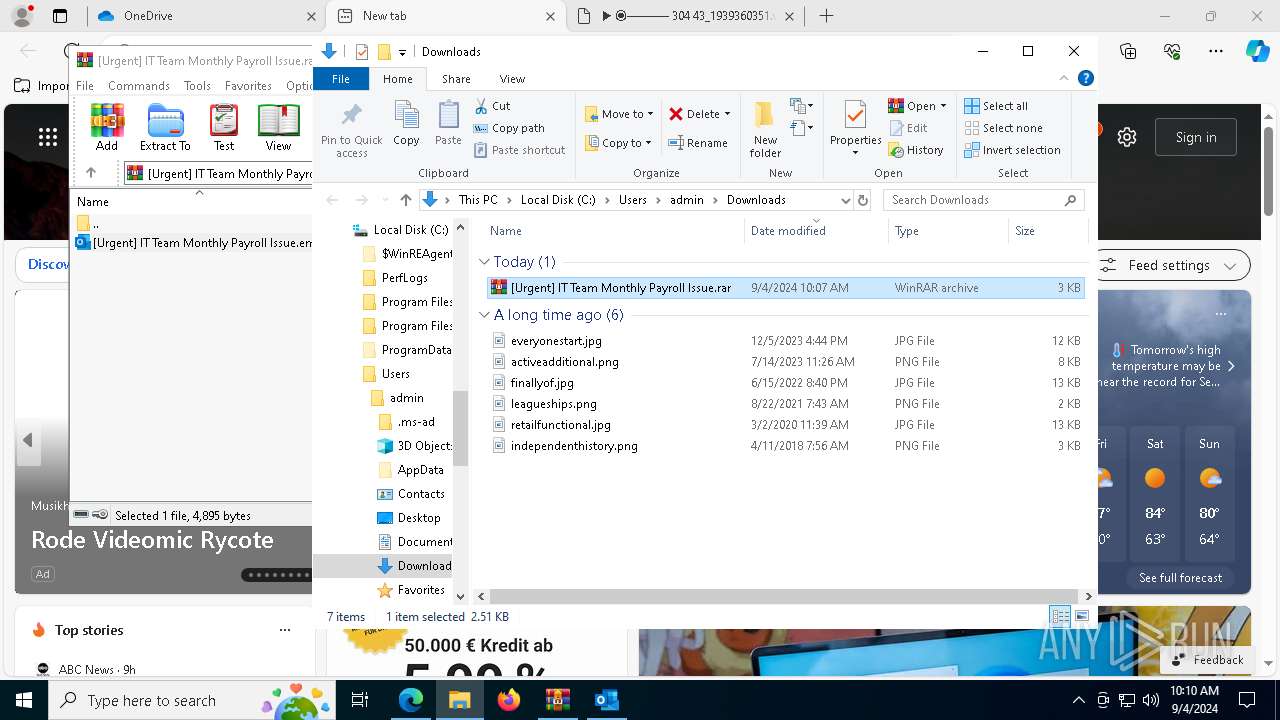Open WinRAR Favorites menu
1280x720 pixels.
click(x=248, y=86)
